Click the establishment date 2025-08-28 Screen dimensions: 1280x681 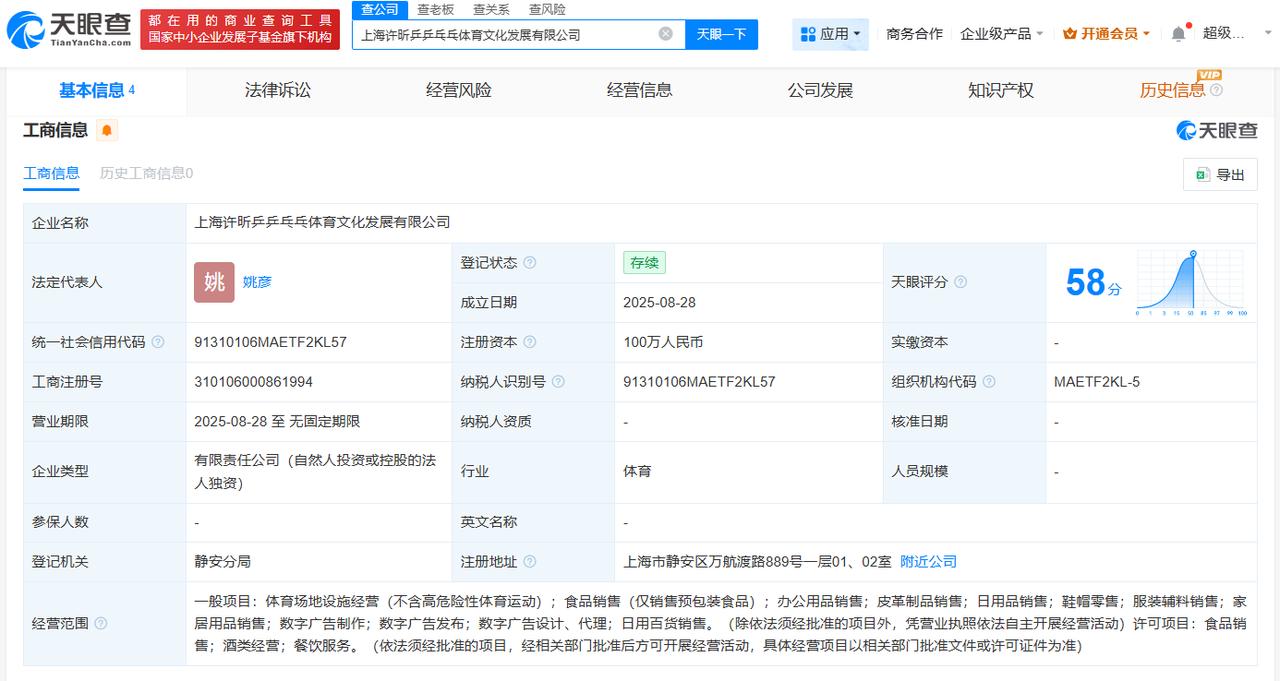pos(659,302)
